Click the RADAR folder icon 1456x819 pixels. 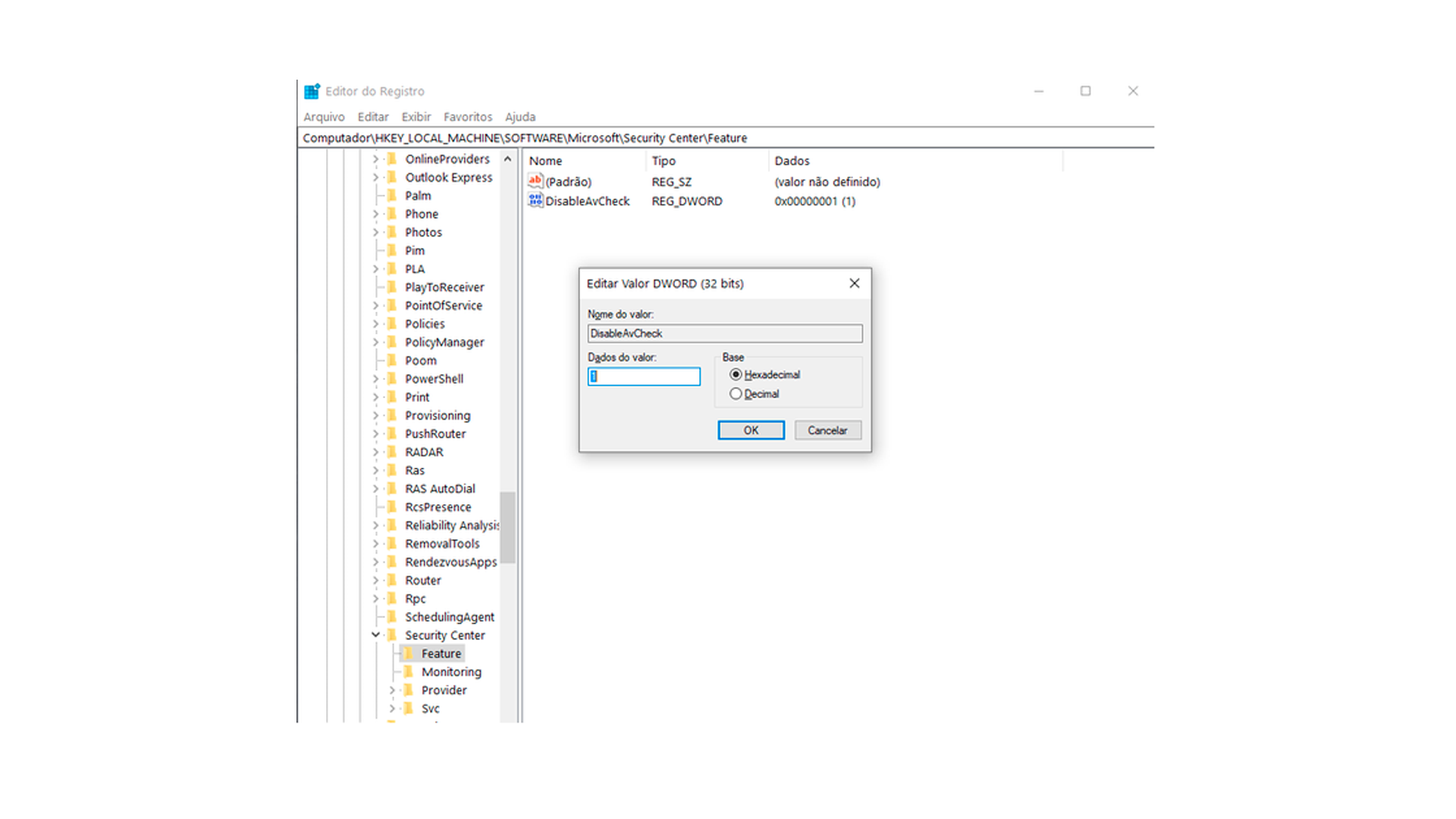pyautogui.click(x=392, y=452)
